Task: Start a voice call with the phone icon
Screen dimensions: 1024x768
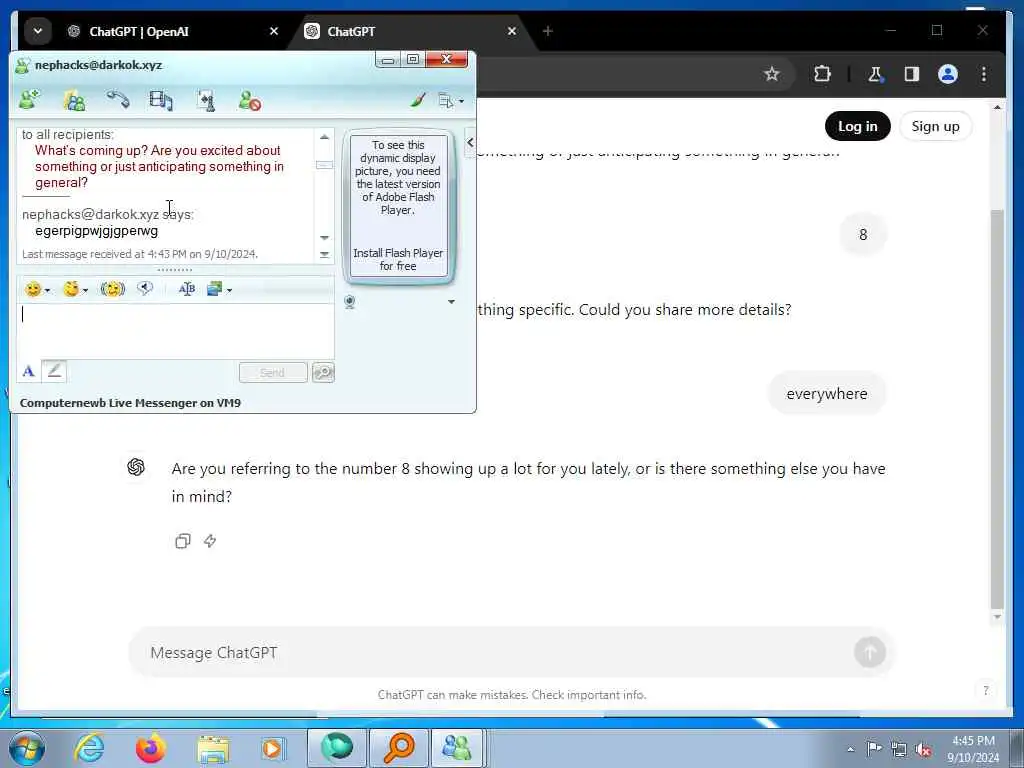Action: pos(118,100)
